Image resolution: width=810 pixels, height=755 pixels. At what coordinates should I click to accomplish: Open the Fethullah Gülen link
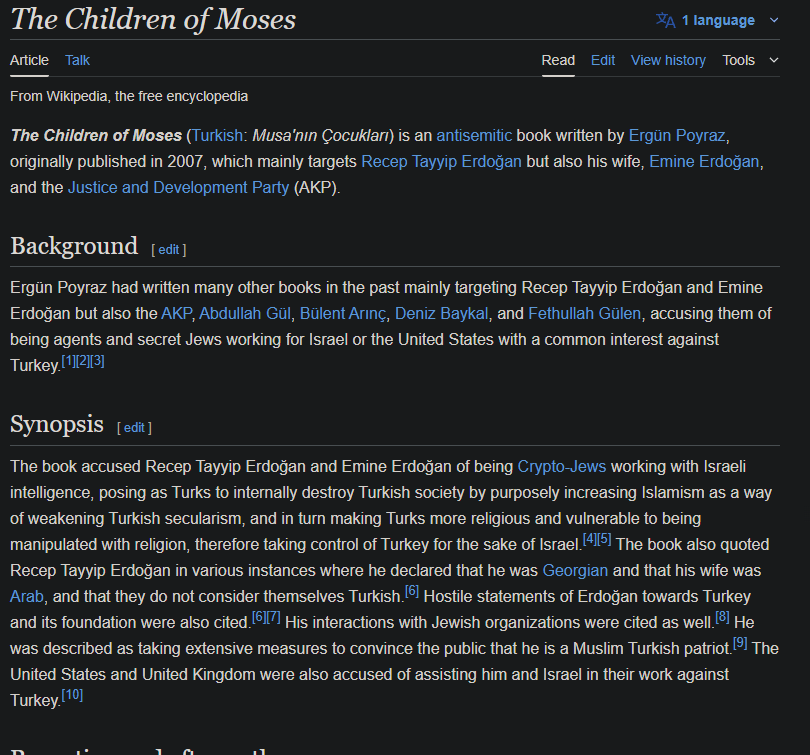(584, 313)
